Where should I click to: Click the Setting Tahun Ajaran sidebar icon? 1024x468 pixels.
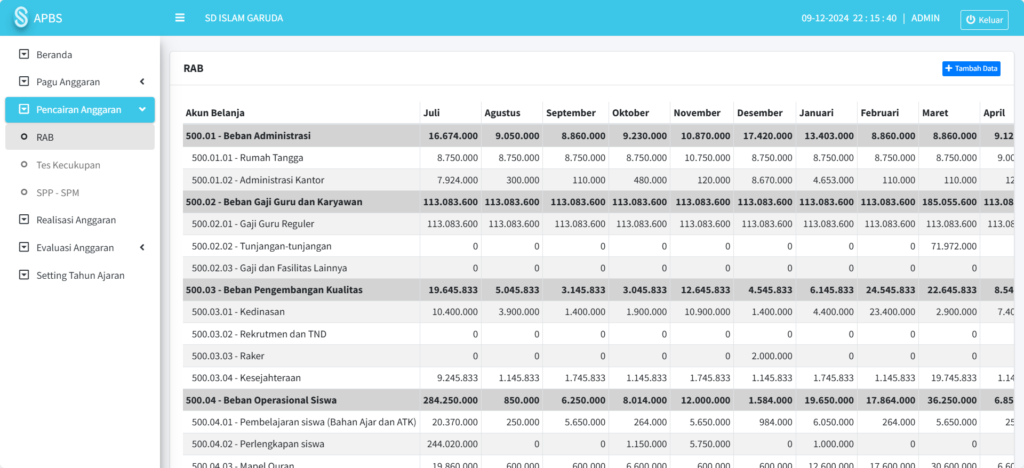point(24,275)
